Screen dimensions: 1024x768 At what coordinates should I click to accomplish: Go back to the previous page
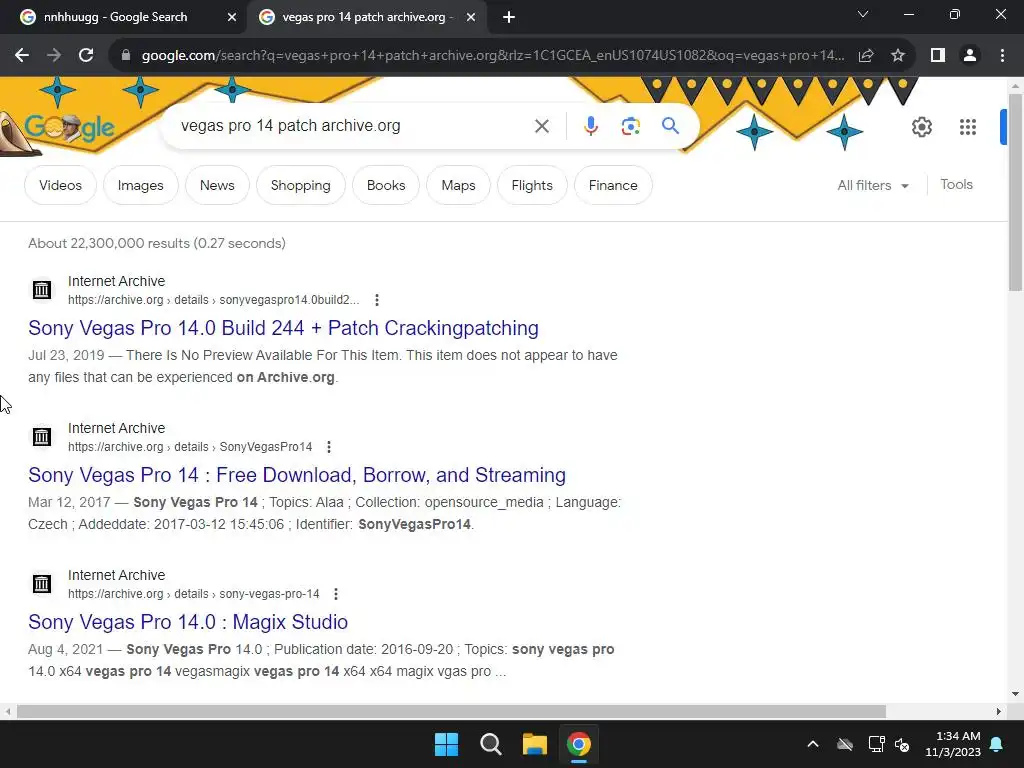[x=22, y=56]
